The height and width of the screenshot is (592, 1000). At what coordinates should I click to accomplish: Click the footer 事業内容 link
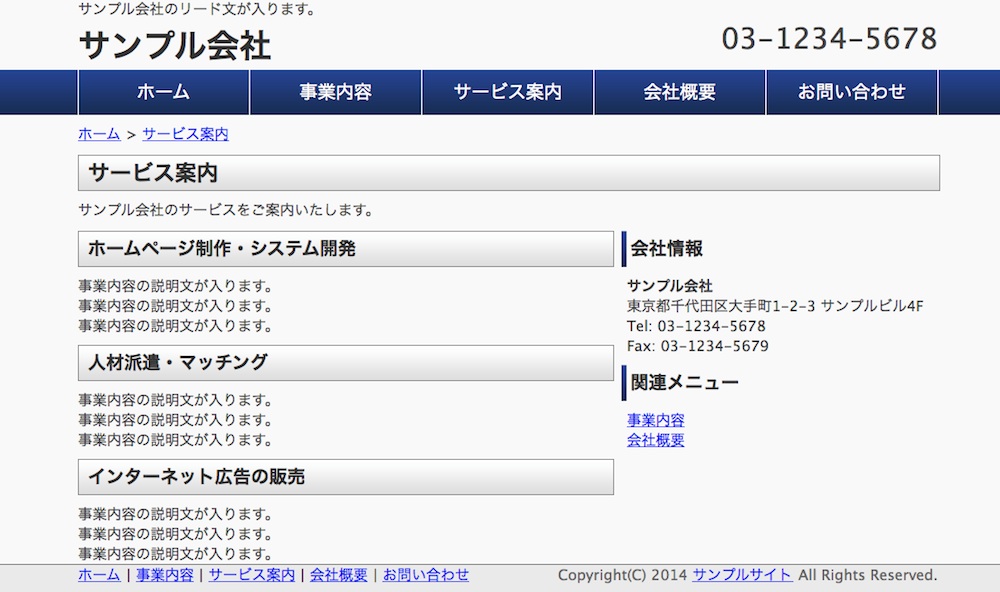pos(165,575)
